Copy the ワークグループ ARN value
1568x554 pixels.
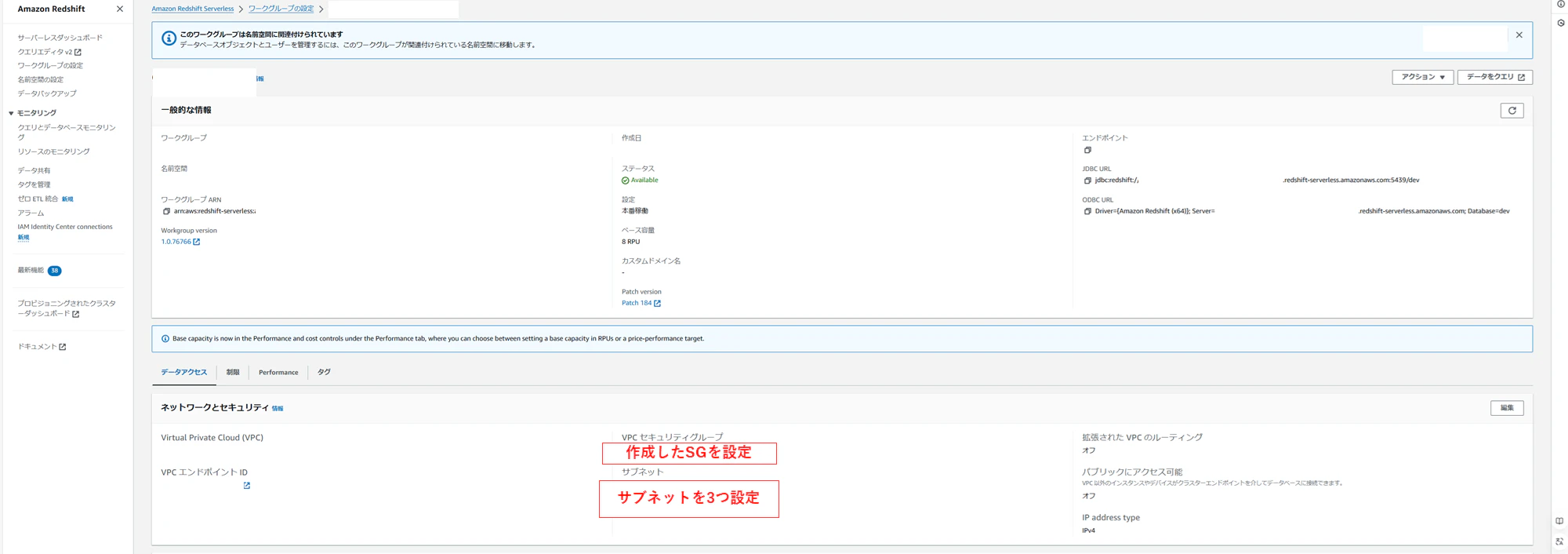tap(166, 211)
